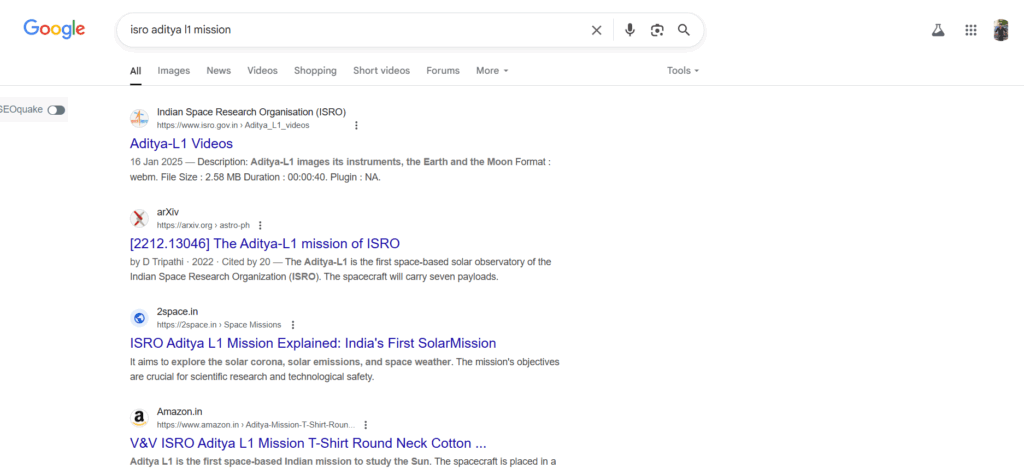Click the 2space.in site name
This screenshot has width=1024, height=468.
tap(177, 311)
